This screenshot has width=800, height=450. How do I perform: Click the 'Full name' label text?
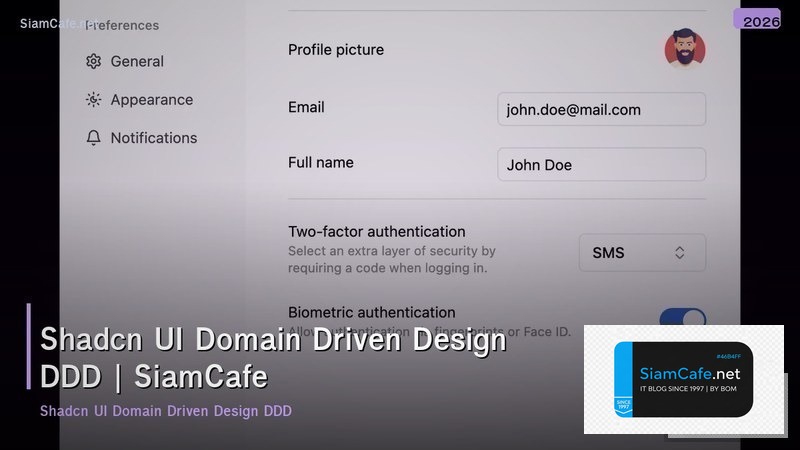(320, 163)
